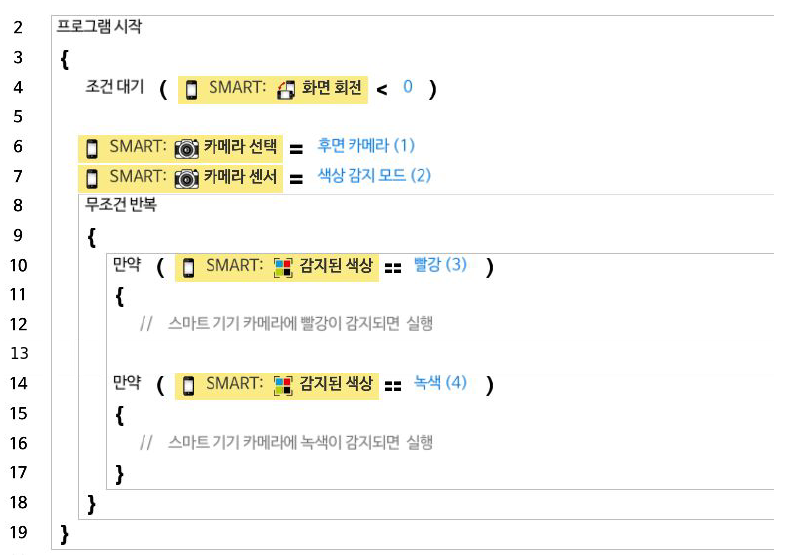Click the less-than operator on line 4

382,90
